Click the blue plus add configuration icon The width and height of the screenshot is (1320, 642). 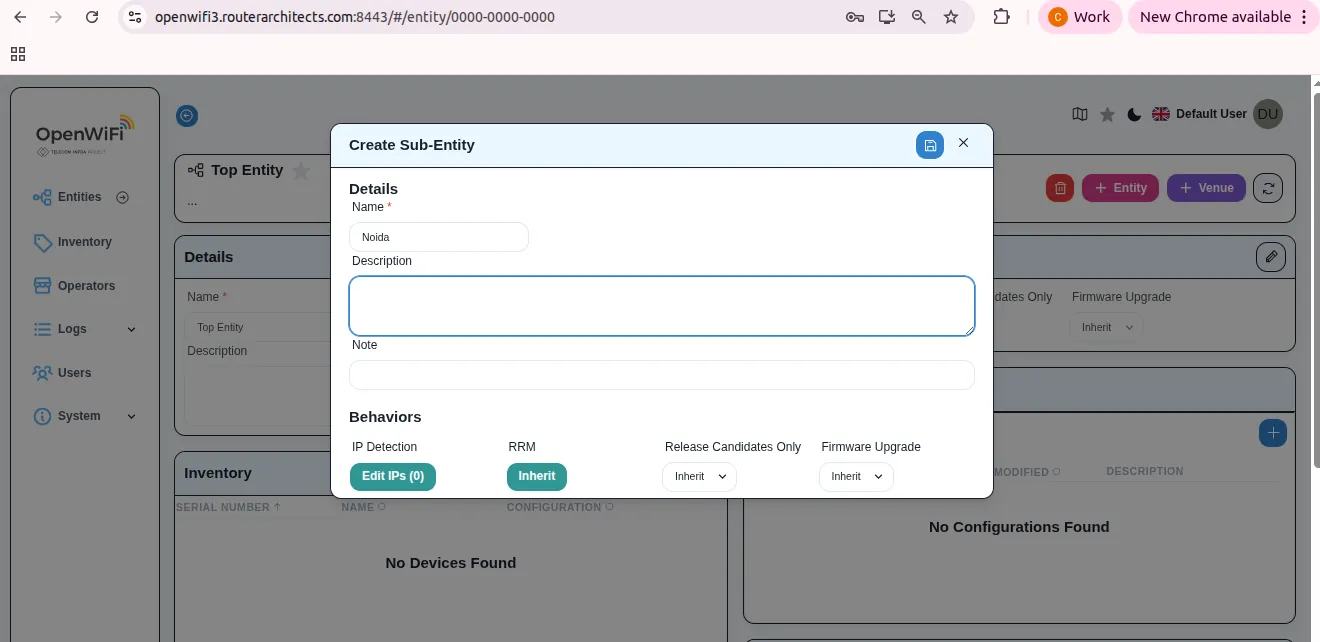click(1273, 433)
